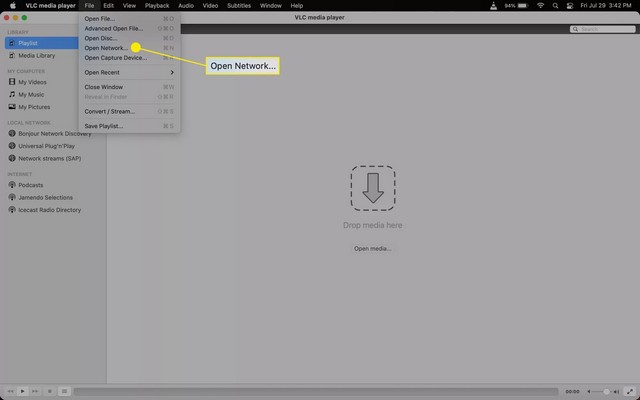Click the playlist toggle button in bottom bar

(x=64, y=391)
